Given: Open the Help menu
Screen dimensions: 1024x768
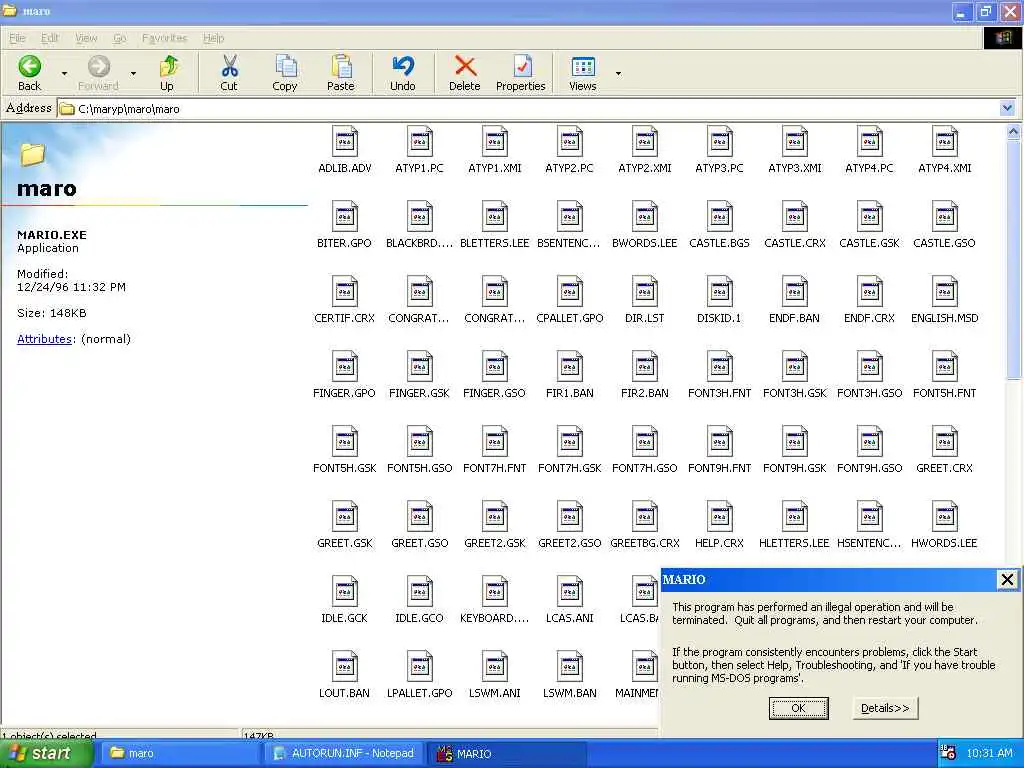Looking at the screenshot, I should pyautogui.click(x=213, y=38).
